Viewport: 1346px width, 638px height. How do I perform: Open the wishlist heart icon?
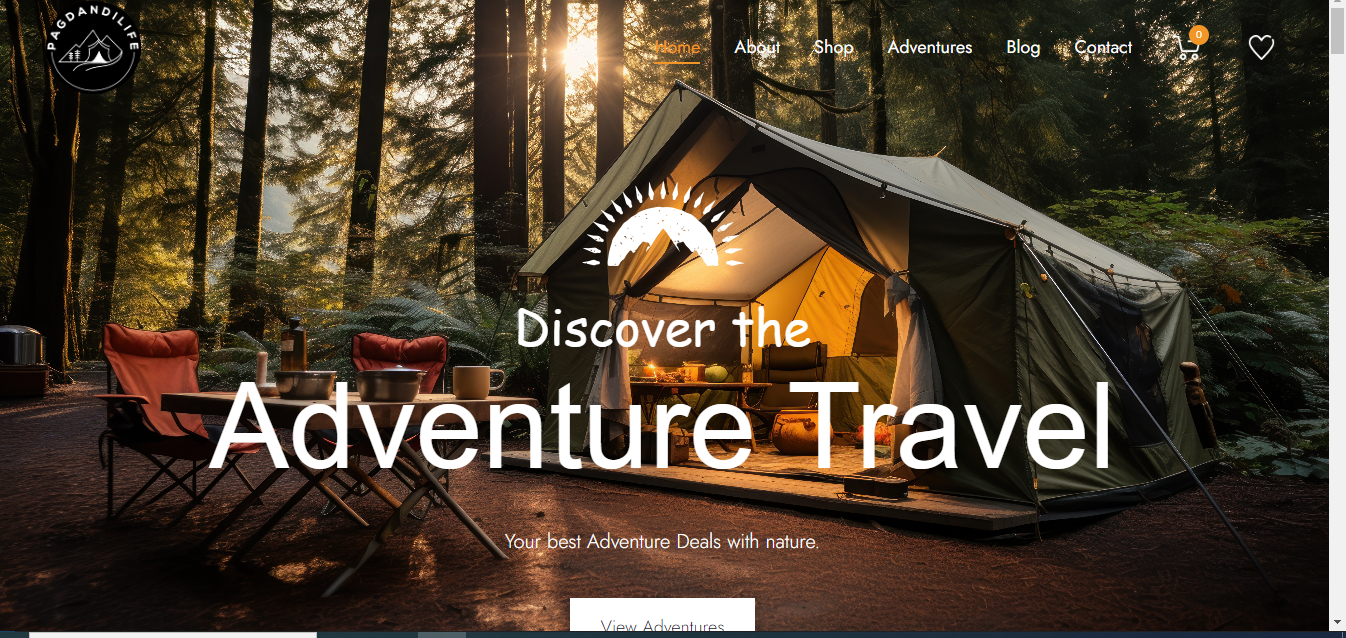[1261, 47]
